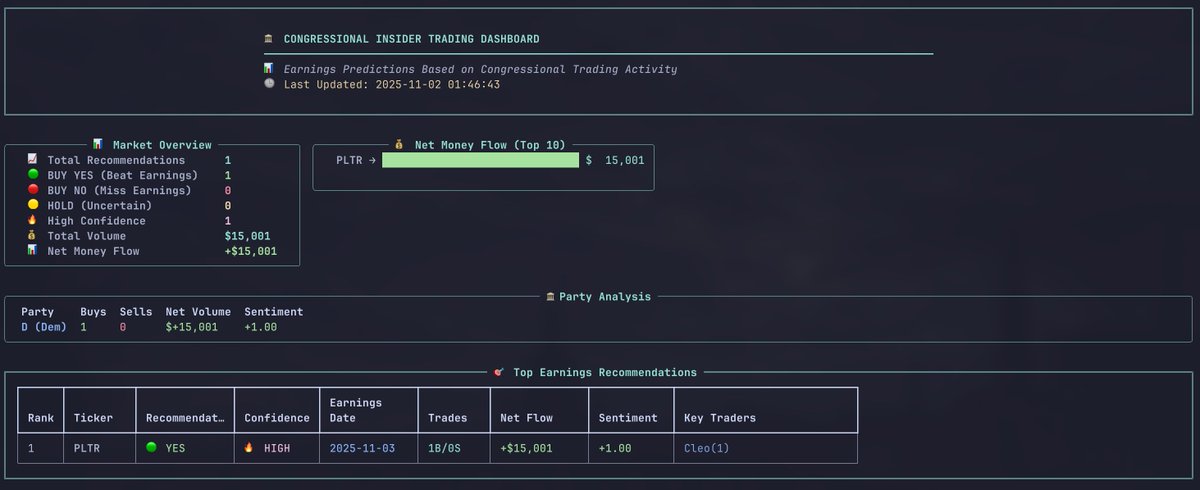Click the High Confidence label
Viewport: 1200px width, 490px height.
click(96, 221)
